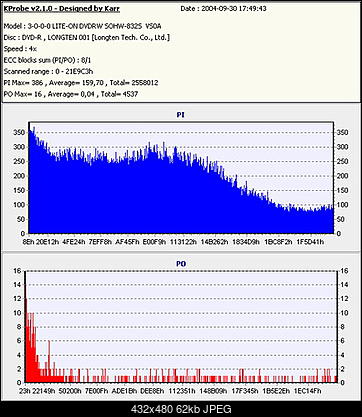Click the 17F345h label on PO x-axis
Screen dimensions: 362x417
(x=245, y=391)
